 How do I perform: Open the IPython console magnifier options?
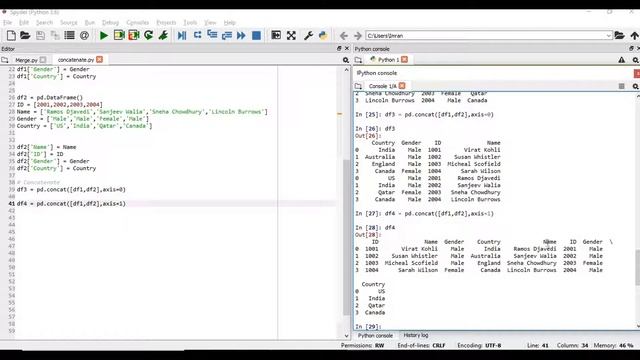pos(636,86)
